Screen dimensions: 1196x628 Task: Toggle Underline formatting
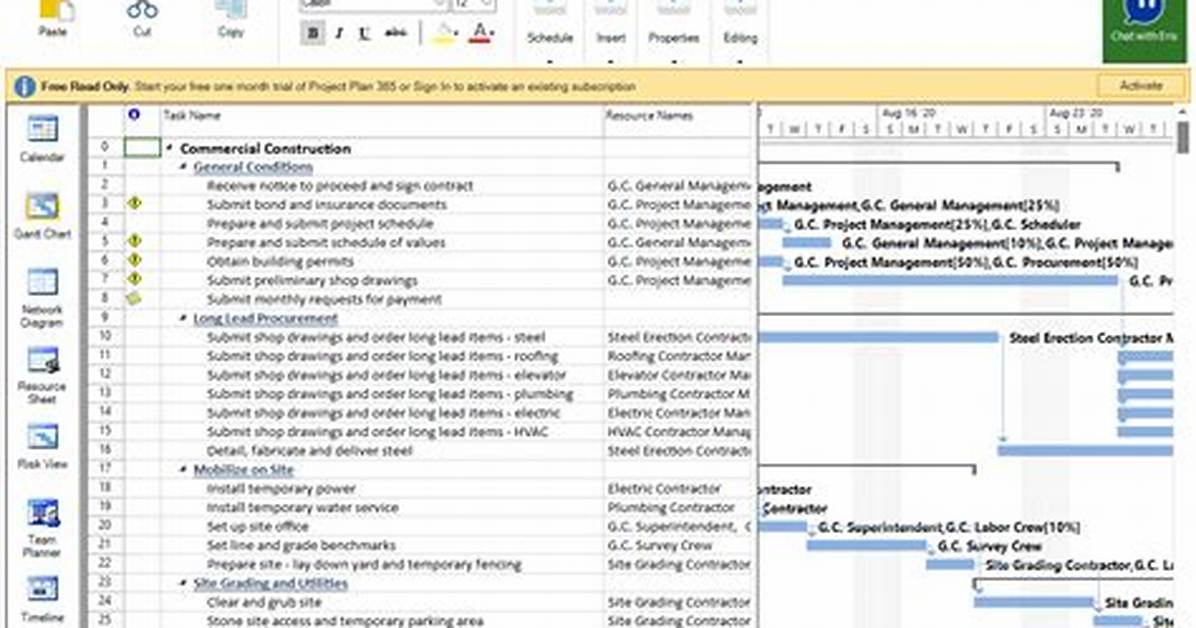[x=364, y=33]
